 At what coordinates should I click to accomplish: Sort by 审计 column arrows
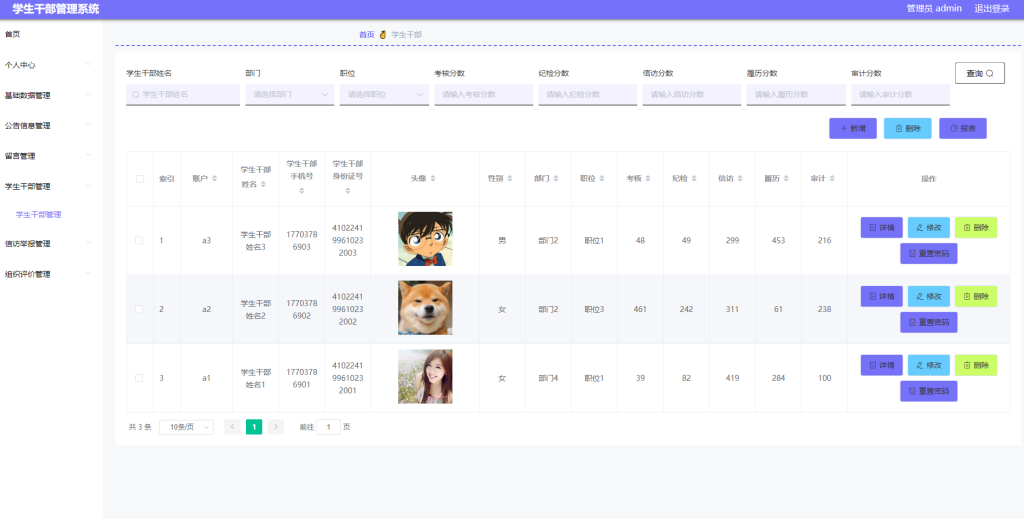pyautogui.click(x=832, y=179)
